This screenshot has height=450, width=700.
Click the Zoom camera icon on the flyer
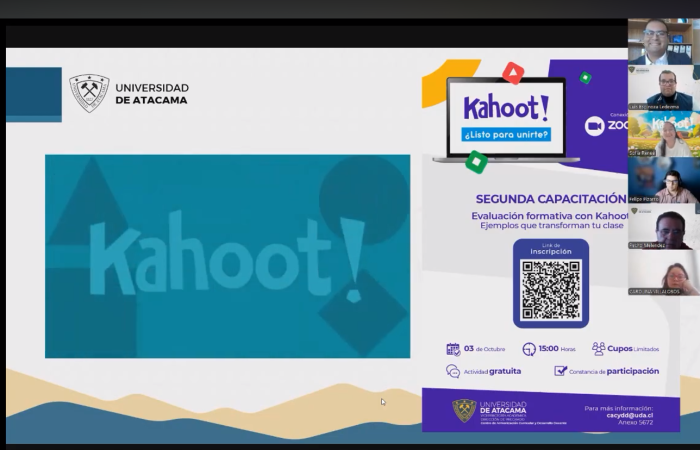594,126
